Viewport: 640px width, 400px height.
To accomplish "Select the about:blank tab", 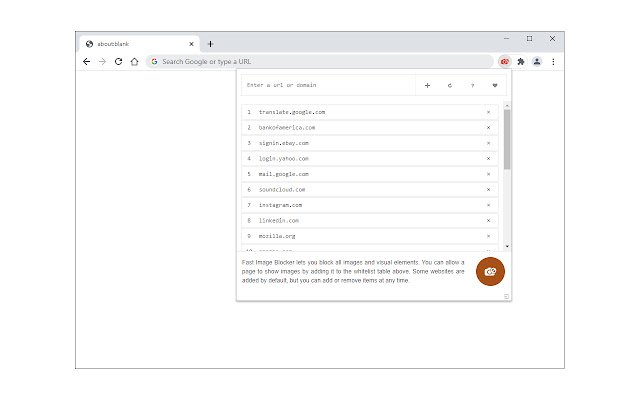I will click(139, 44).
